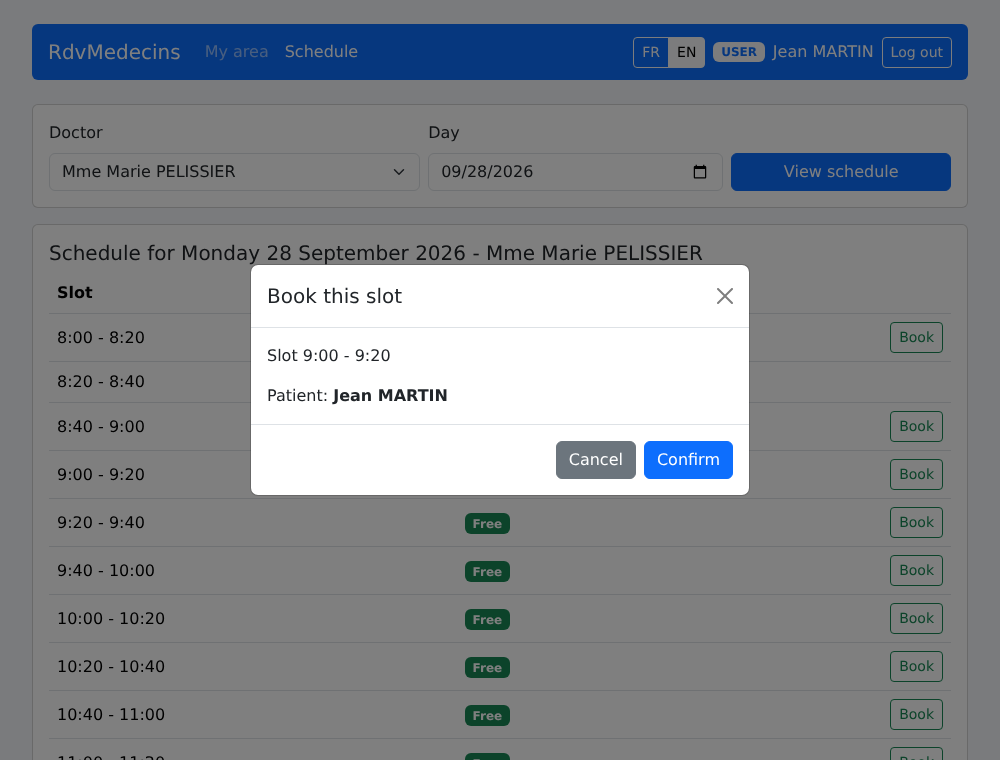Focus the Day date field
1000x760 pixels.
click(575, 172)
